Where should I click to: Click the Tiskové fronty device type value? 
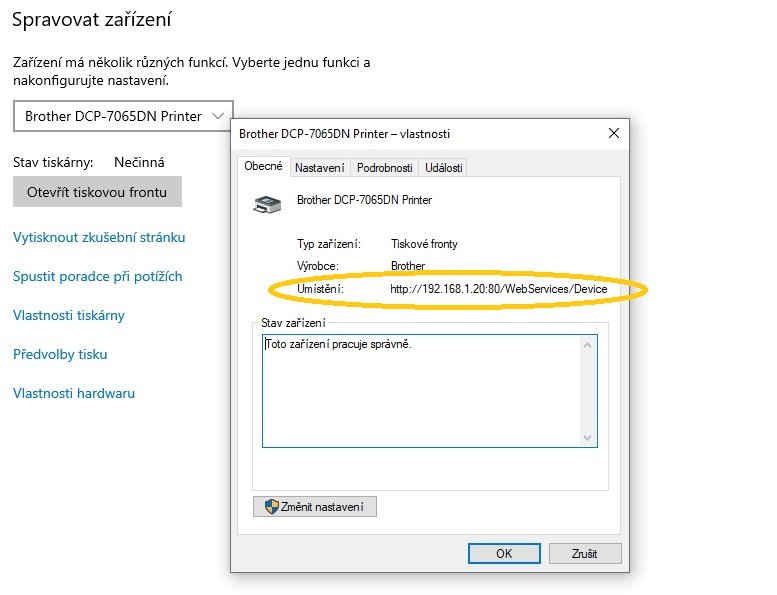424,244
